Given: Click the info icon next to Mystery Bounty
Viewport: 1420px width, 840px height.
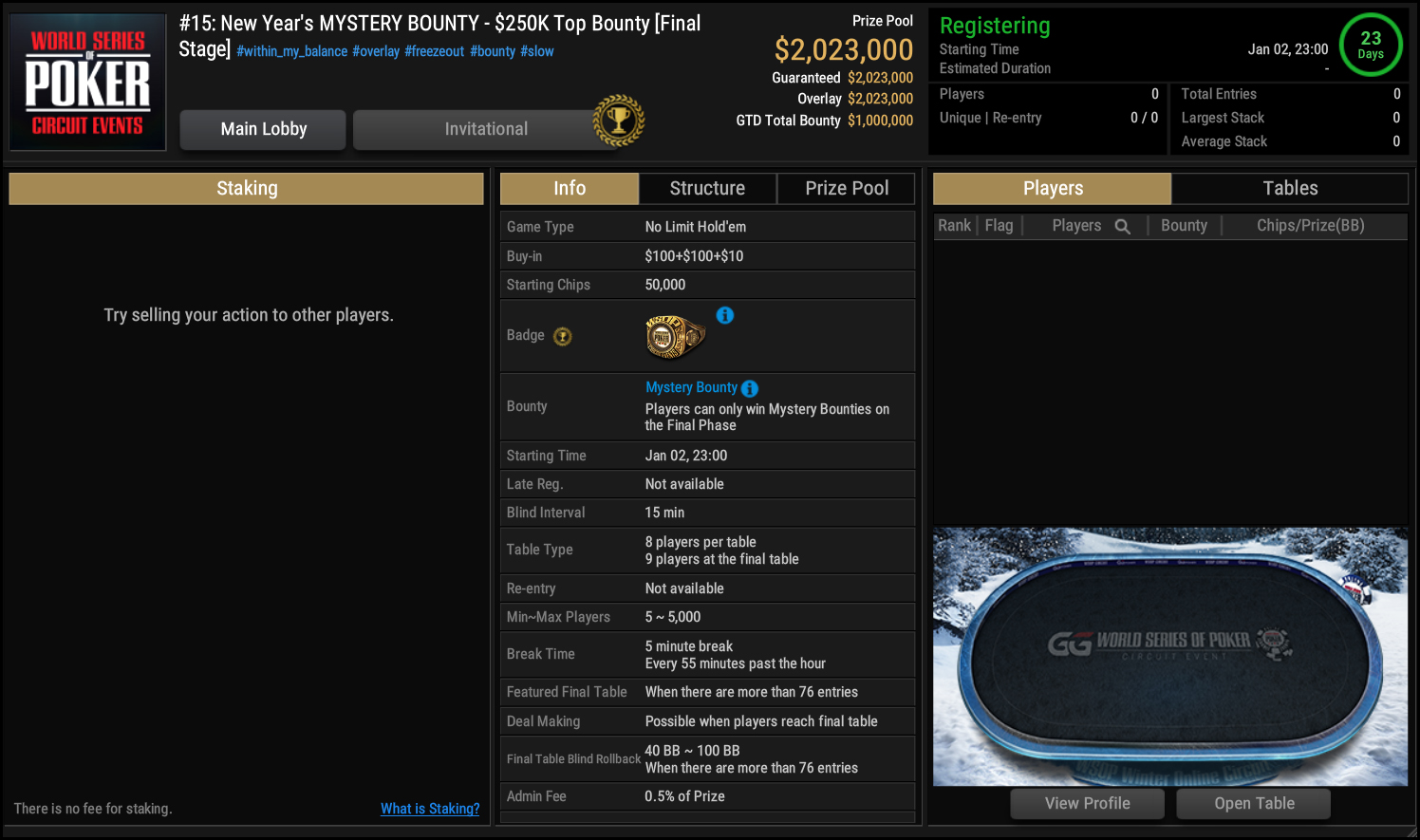Looking at the screenshot, I should (x=750, y=388).
